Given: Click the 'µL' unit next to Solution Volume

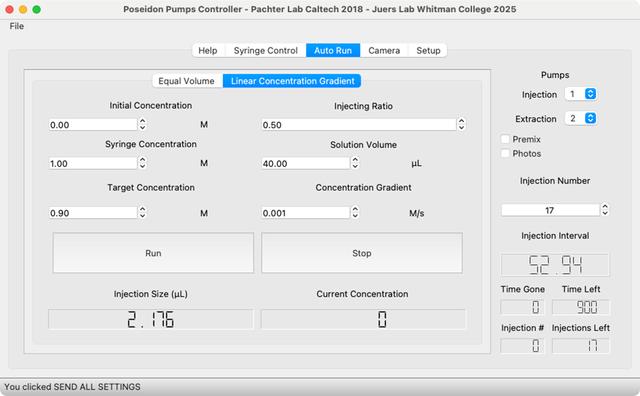Looking at the screenshot, I should point(416,163).
